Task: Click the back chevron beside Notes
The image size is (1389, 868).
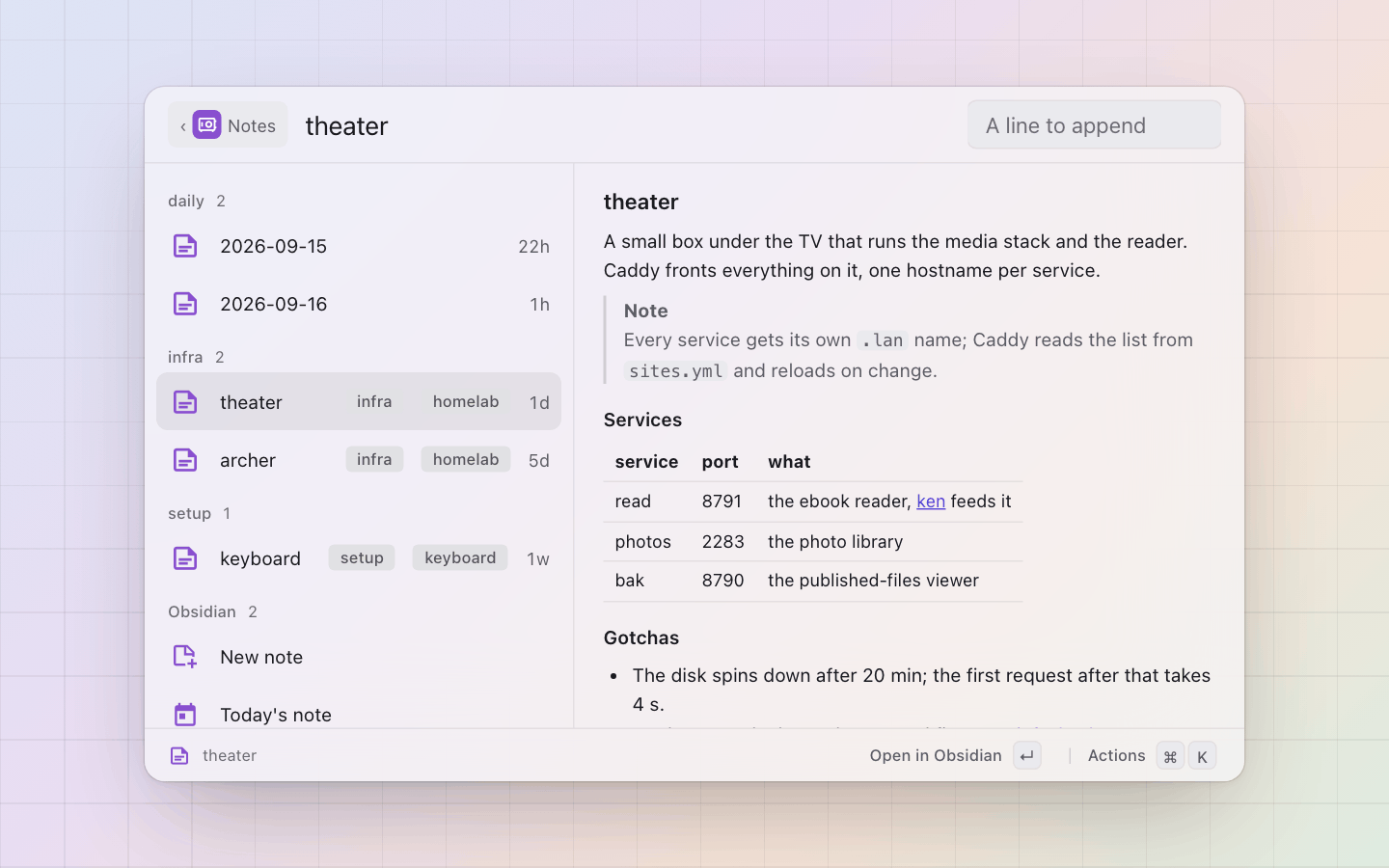Action: coord(183,126)
